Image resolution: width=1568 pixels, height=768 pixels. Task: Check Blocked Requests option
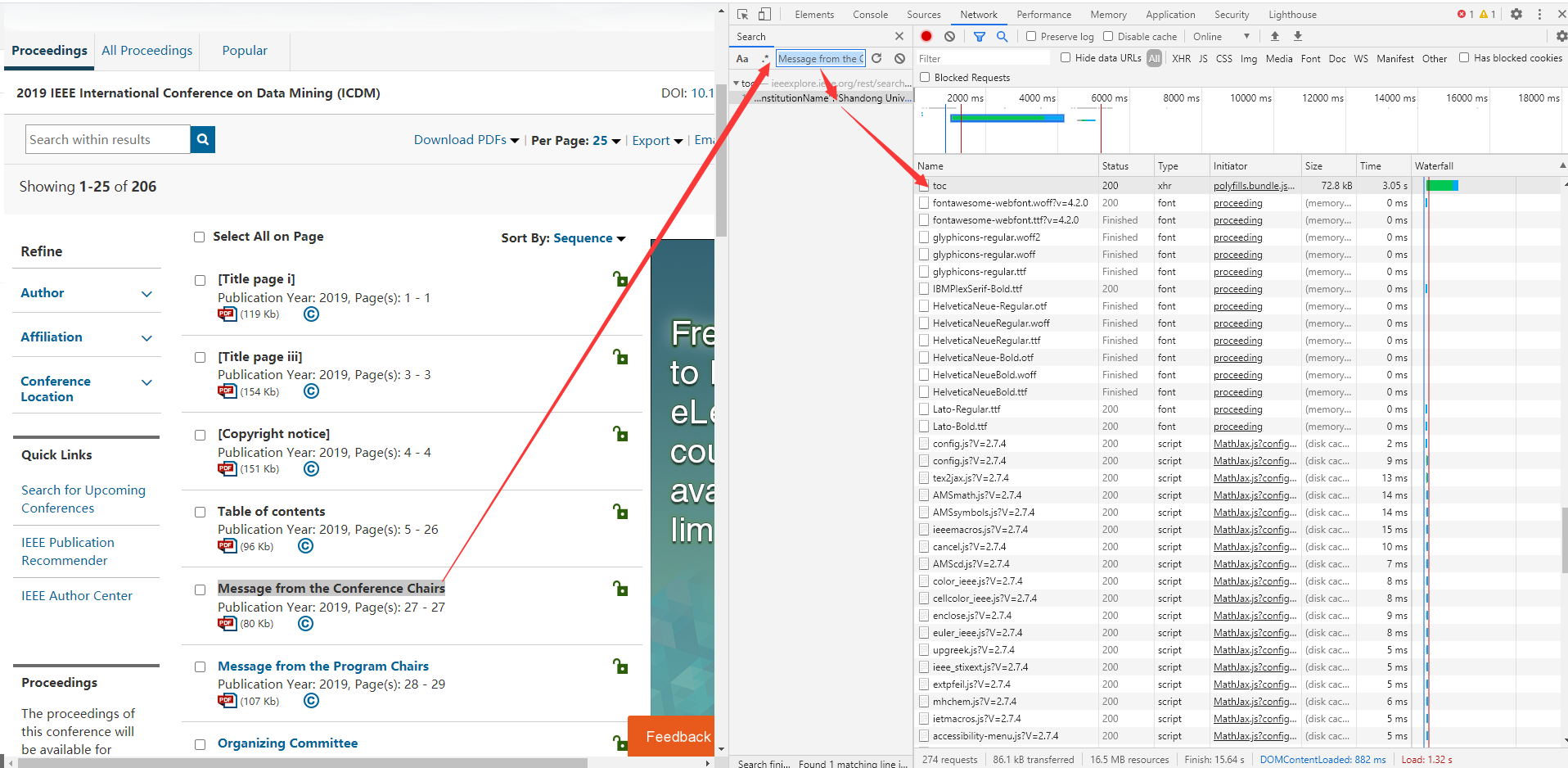[x=925, y=77]
